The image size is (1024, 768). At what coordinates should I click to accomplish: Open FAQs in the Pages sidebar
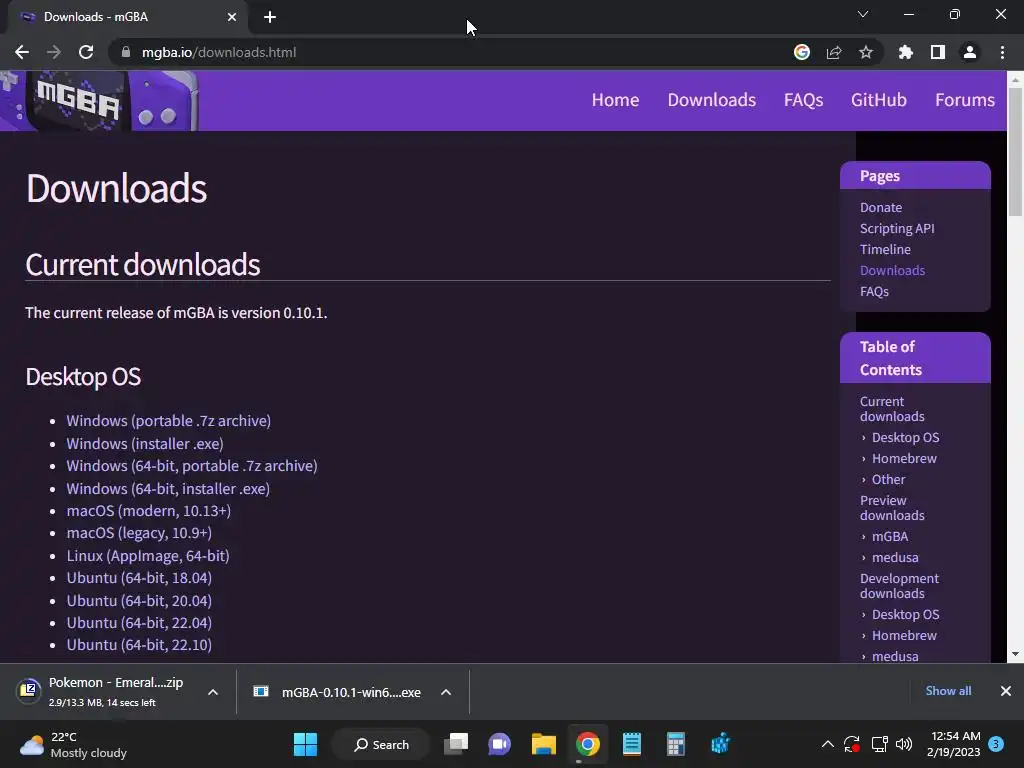click(874, 291)
